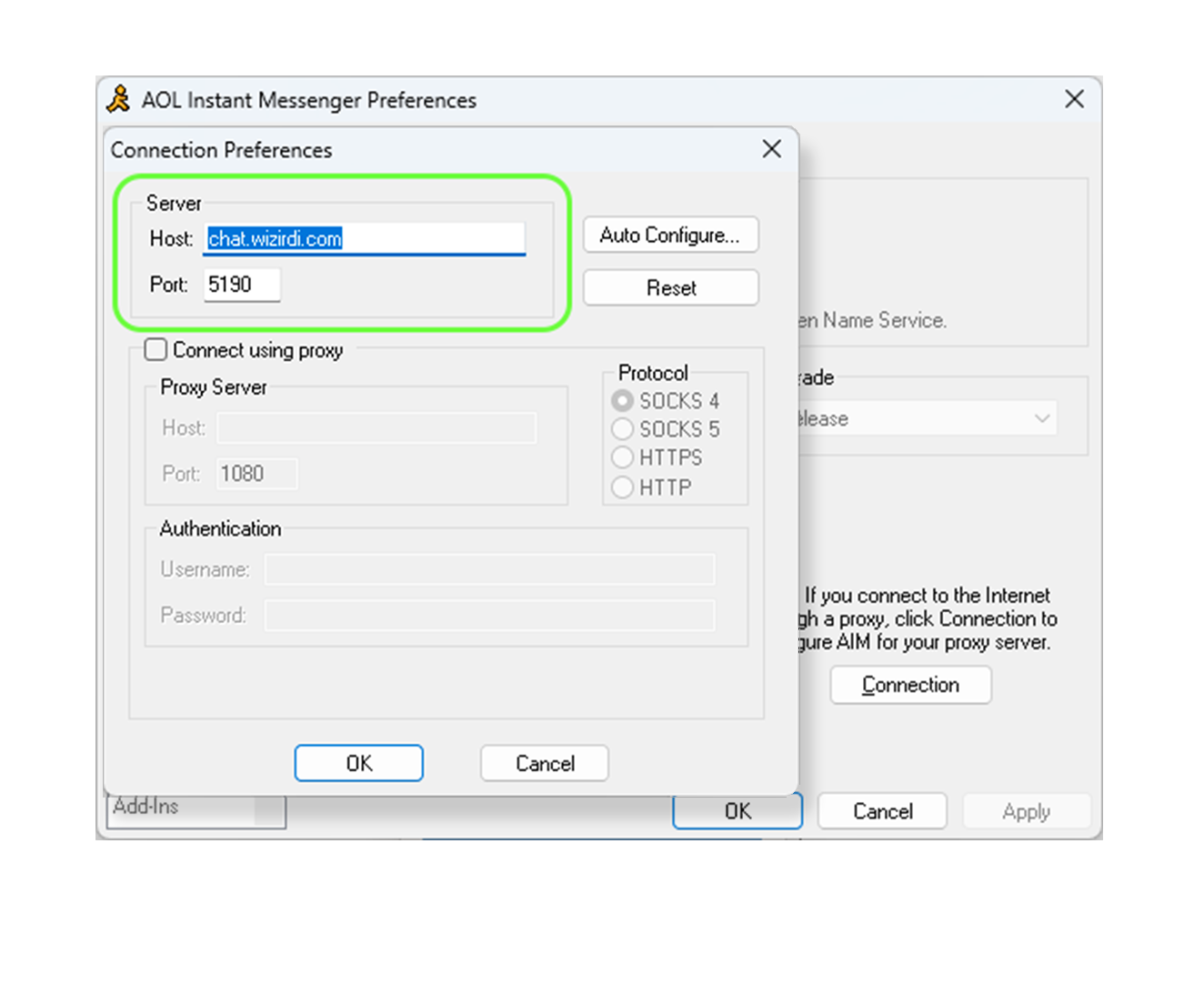Confirm Connection Preferences with OK

coord(359,763)
